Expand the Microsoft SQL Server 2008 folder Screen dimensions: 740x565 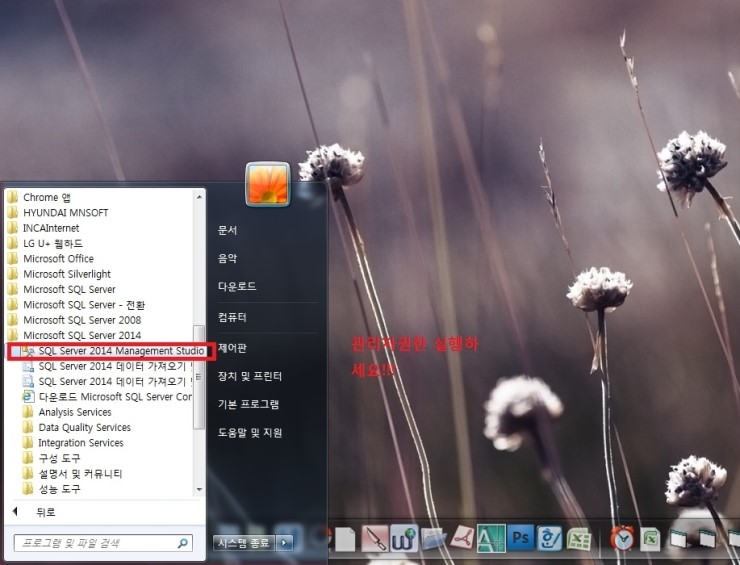pos(74,320)
